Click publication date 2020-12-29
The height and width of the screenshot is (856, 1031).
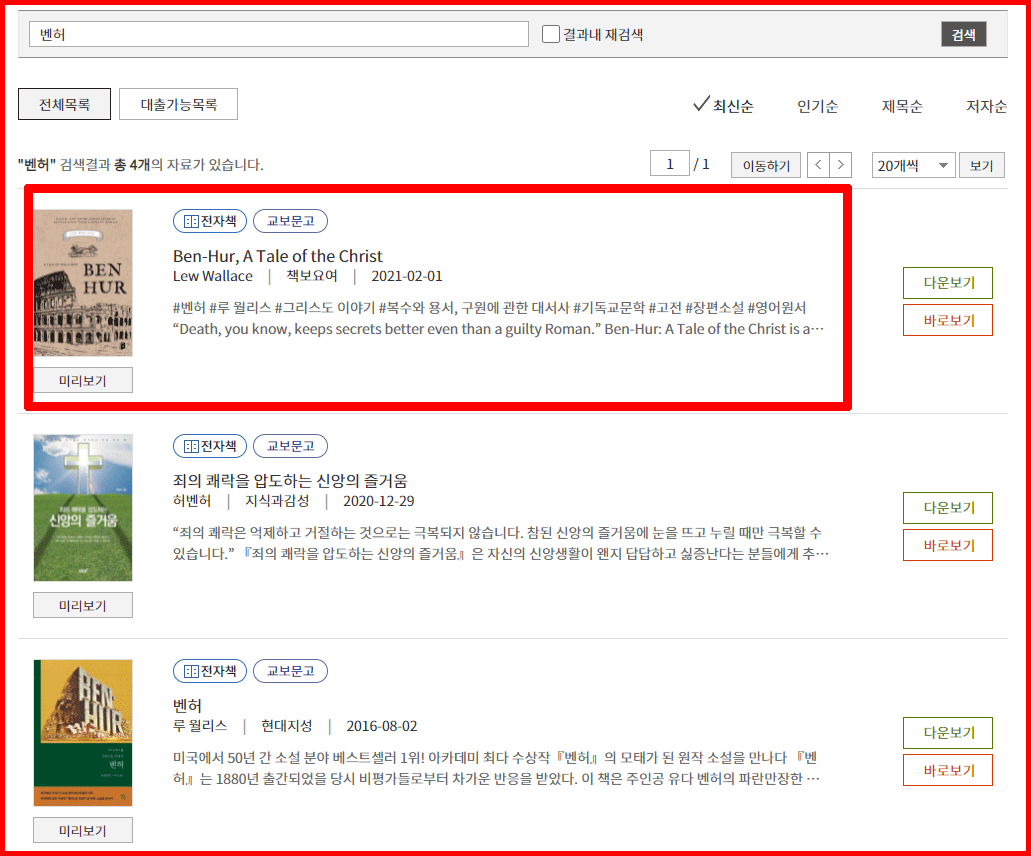click(x=378, y=501)
